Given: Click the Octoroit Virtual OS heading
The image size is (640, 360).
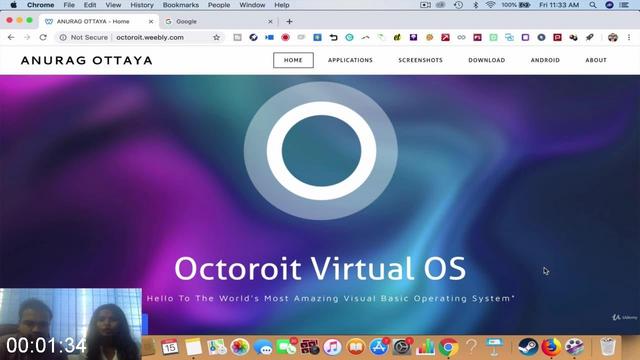Looking at the screenshot, I should tap(320, 269).
